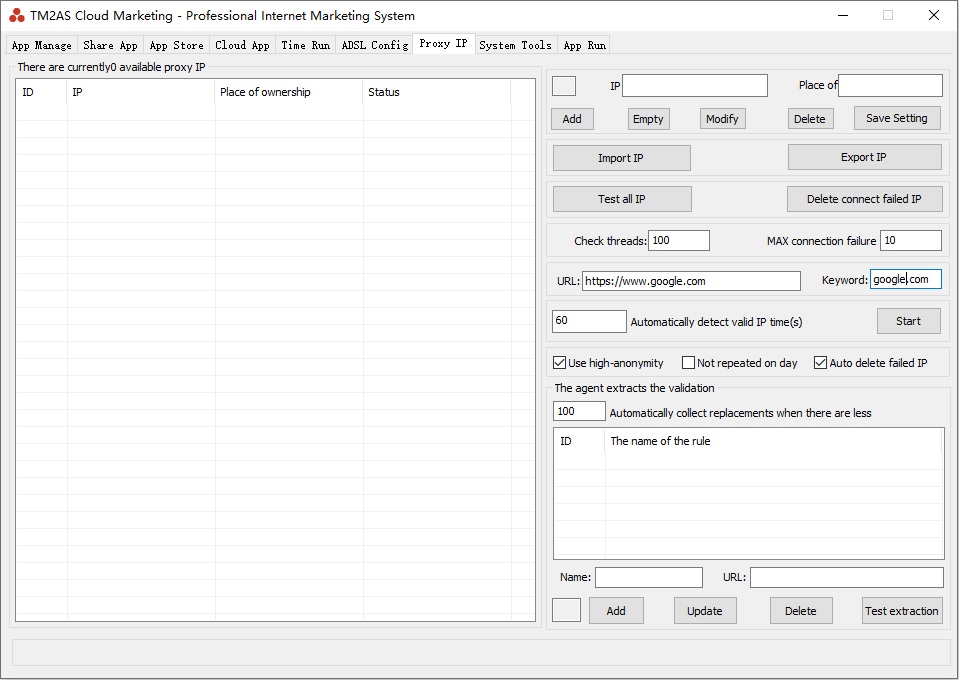Open the ADSL Config tab

tap(374, 45)
